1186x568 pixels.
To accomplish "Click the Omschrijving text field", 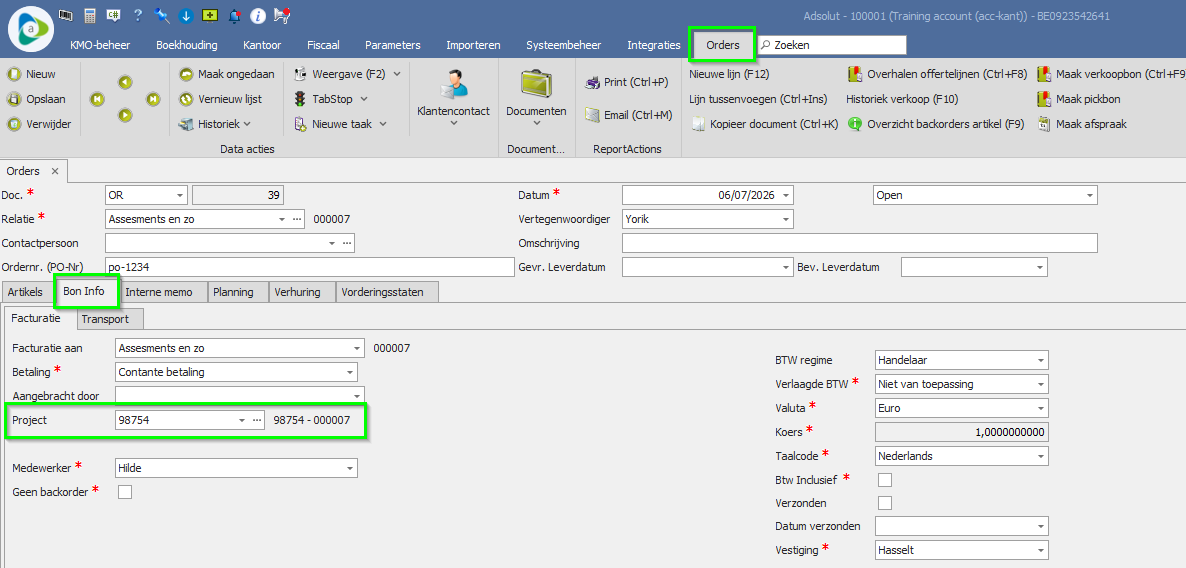I will click(x=859, y=243).
